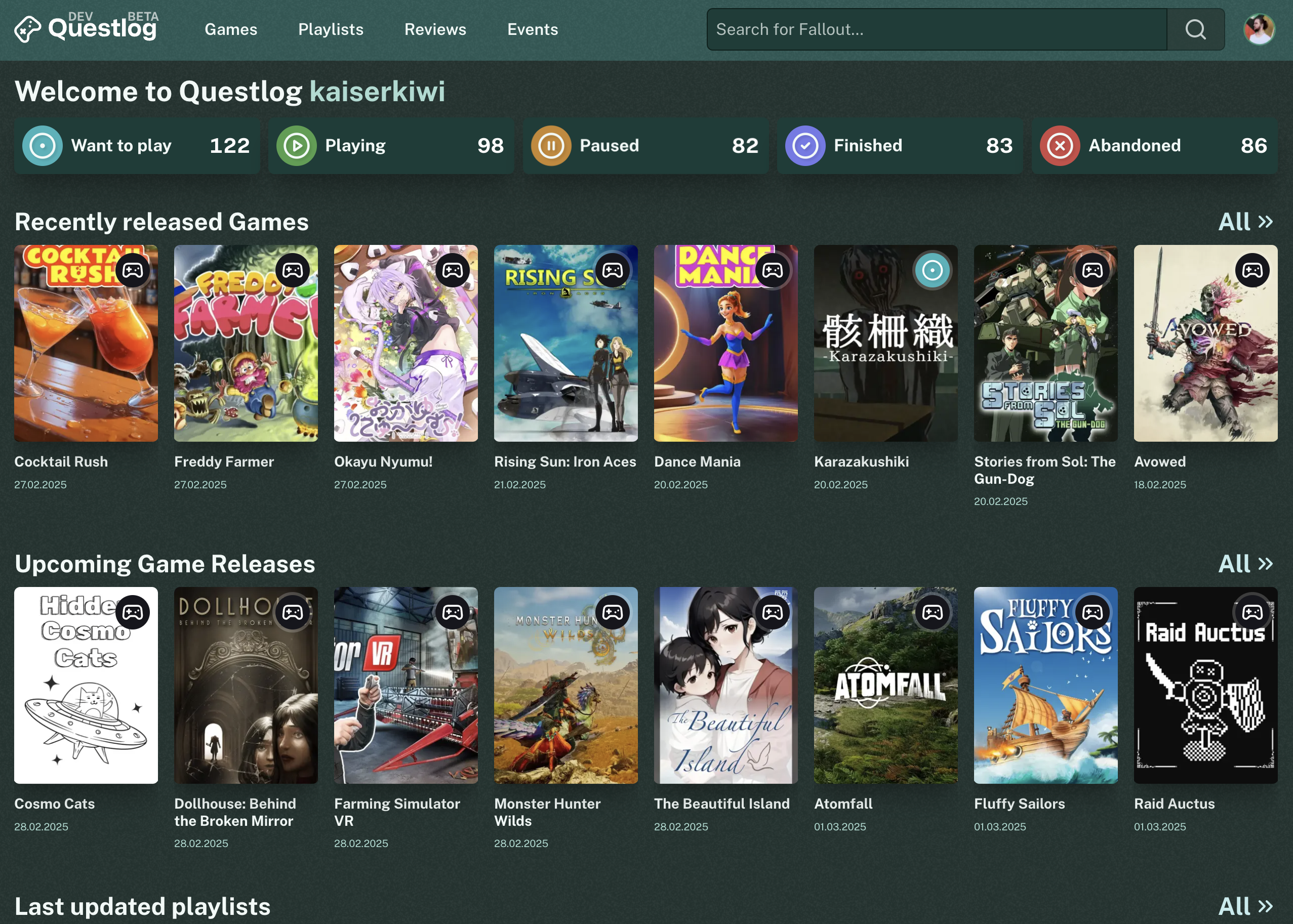1293x924 pixels.
Task: Click the Monster Hunter Wilds title
Action: coord(547,812)
